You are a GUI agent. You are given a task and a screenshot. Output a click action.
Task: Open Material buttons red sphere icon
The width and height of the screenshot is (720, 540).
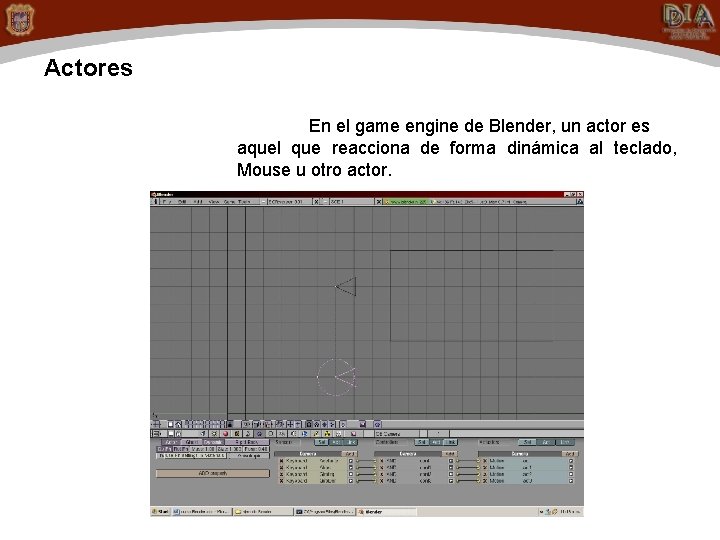(x=225, y=434)
